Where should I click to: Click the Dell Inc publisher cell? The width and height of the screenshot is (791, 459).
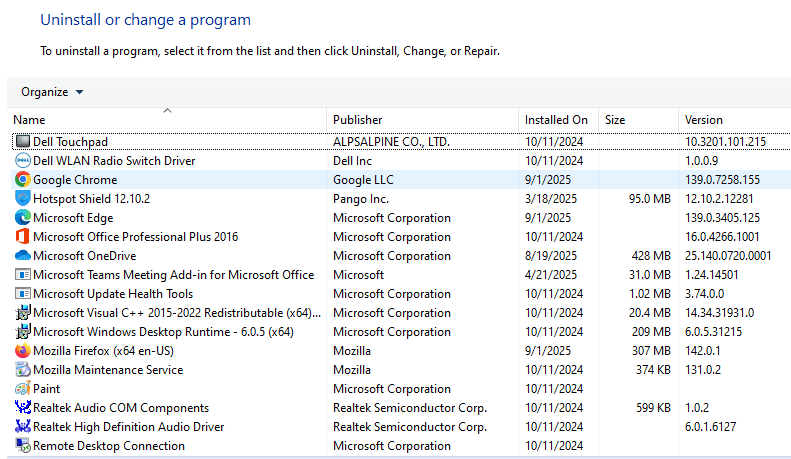[352, 161]
